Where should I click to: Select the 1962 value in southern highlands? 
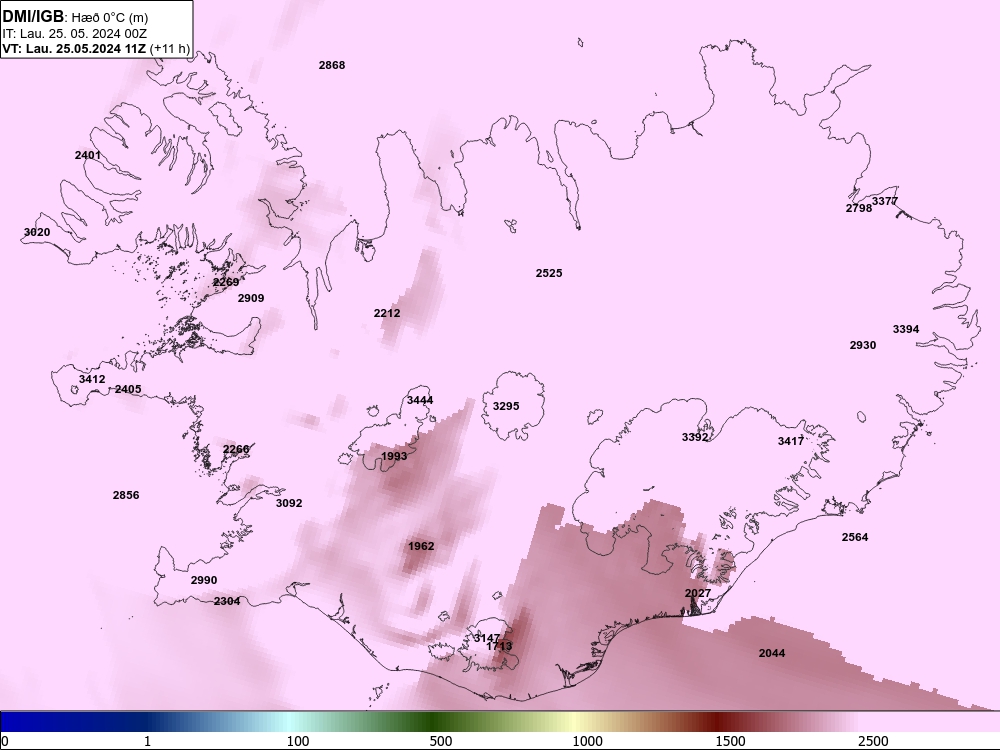[x=421, y=546]
